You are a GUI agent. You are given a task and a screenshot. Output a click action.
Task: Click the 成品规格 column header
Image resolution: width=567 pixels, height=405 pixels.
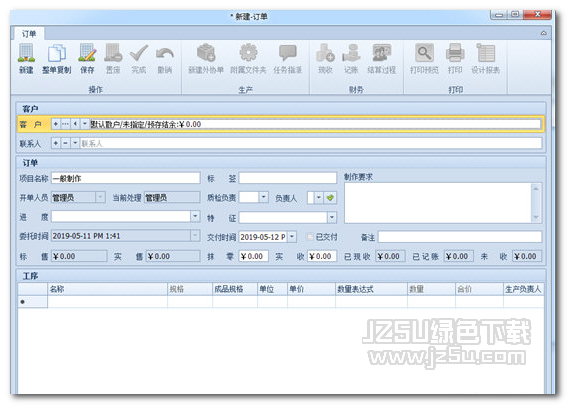[235, 289]
